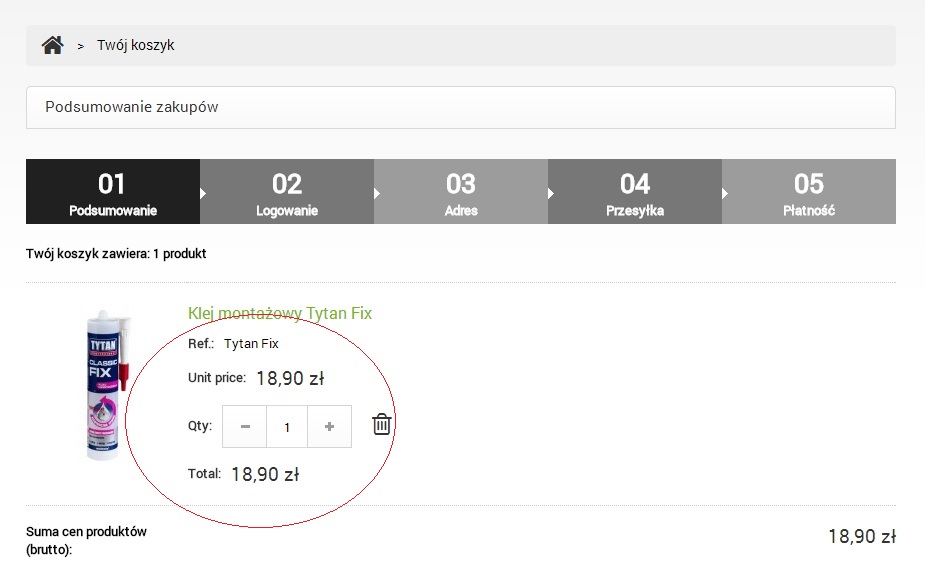Increase quantity with plus button
Viewport: 925px width, 563px height.
click(329, 426)
